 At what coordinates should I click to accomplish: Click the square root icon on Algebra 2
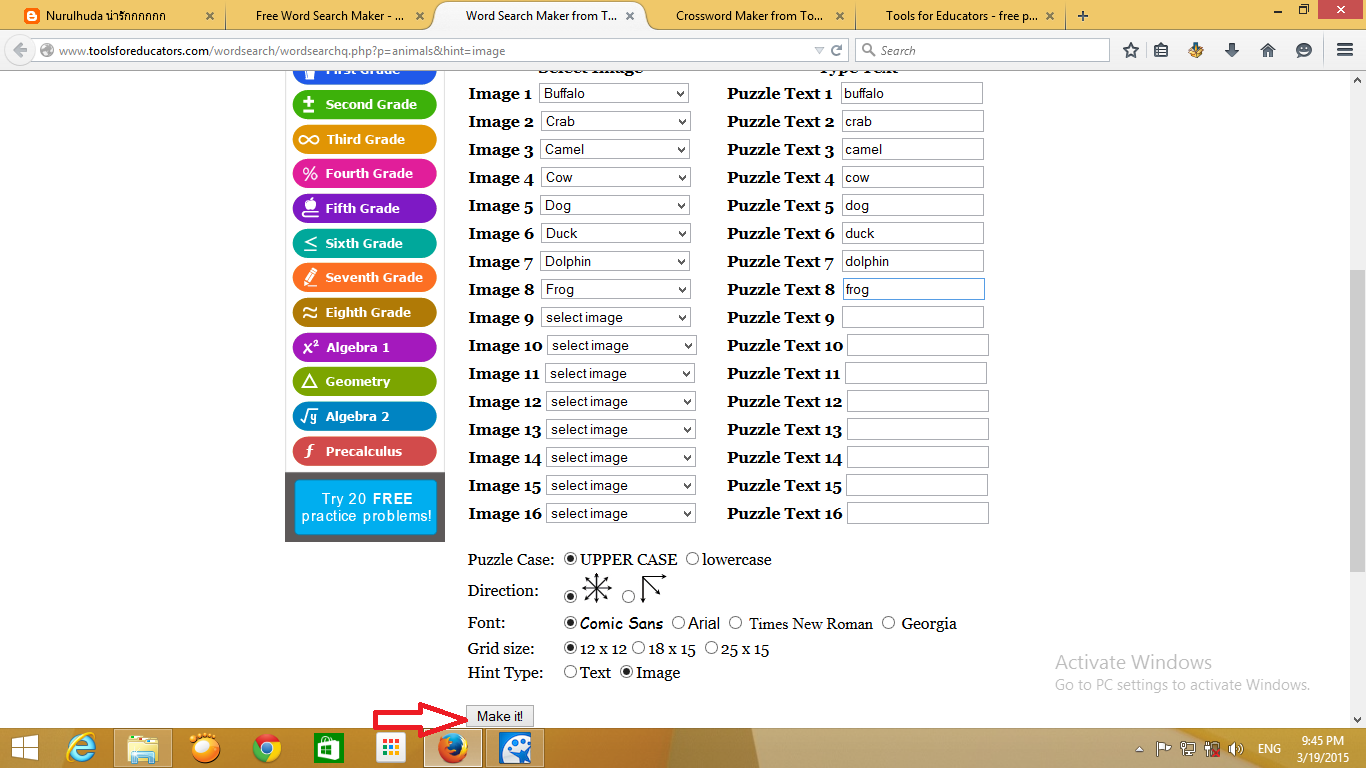point(311,416)
